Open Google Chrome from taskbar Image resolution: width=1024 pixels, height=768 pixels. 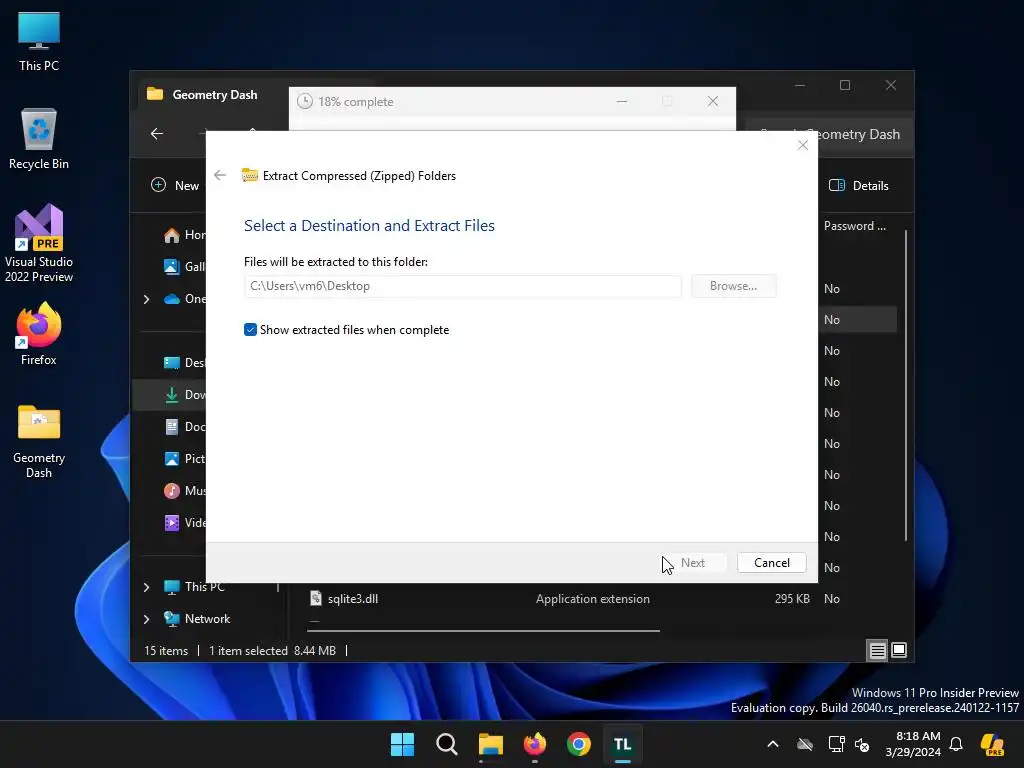(579, 744)
